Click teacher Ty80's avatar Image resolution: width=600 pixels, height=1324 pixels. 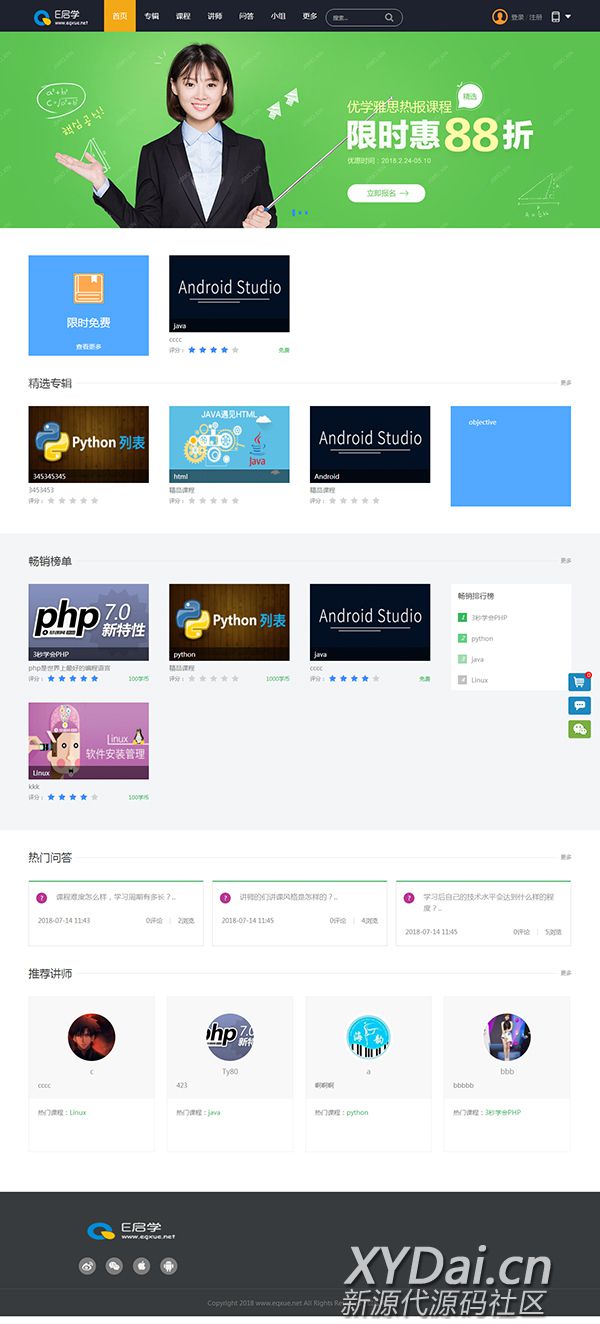tap(230, 1037)
